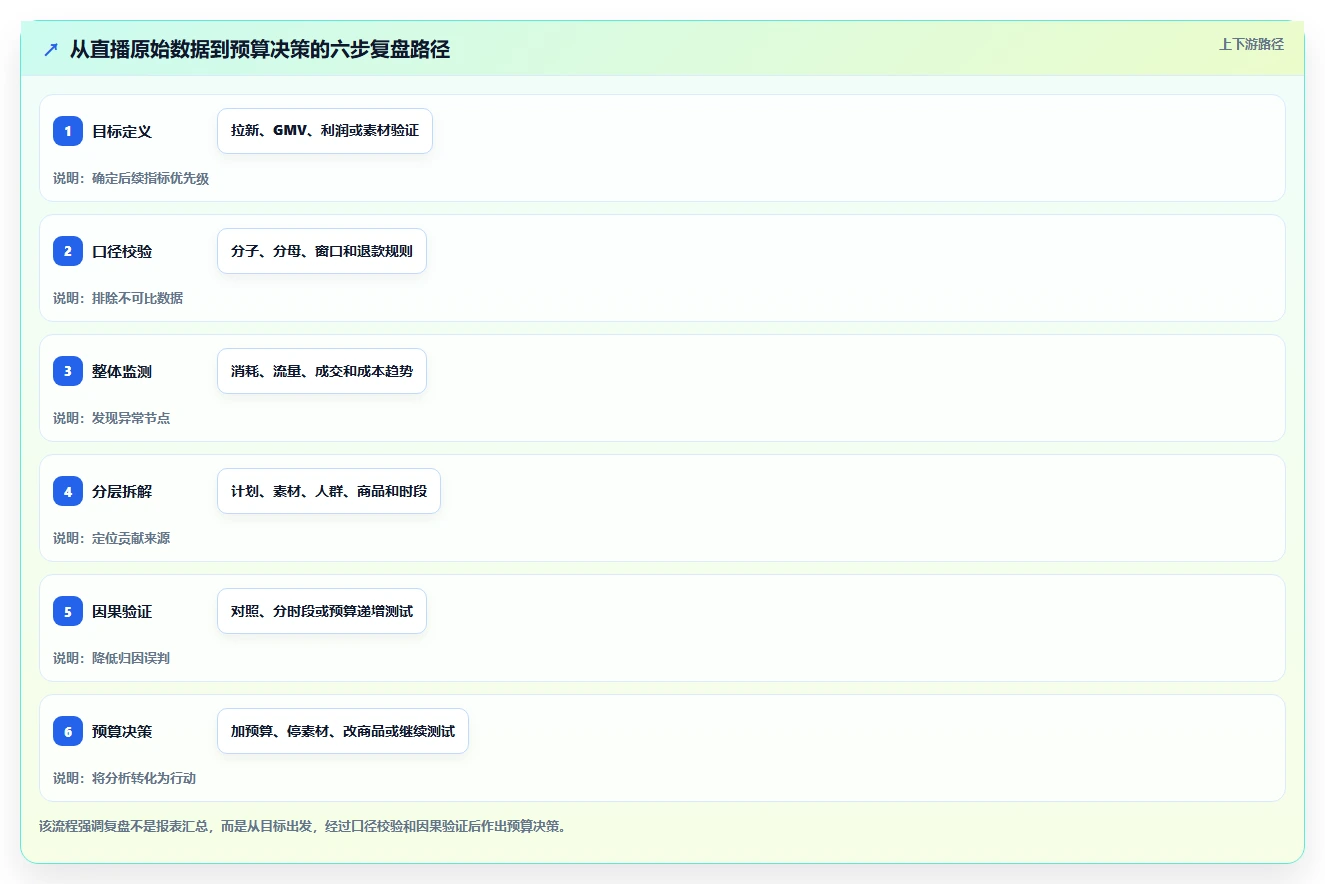Click the 分子、分母、窗口和退款规则 chip
1325x884 pixels.
pyautogui.click(x=322, y=251)
